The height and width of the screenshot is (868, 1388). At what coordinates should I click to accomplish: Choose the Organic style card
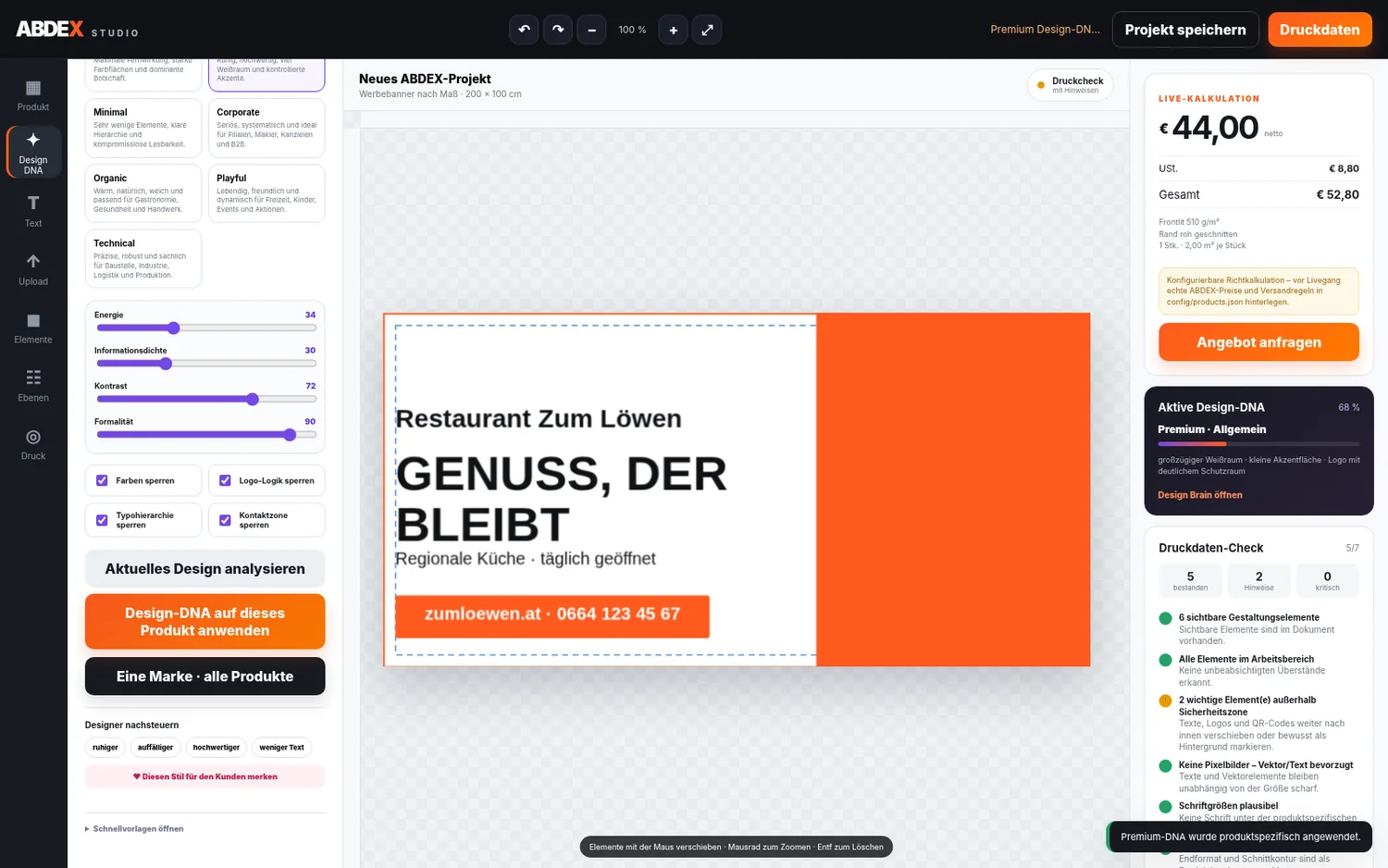coord(143,193)
